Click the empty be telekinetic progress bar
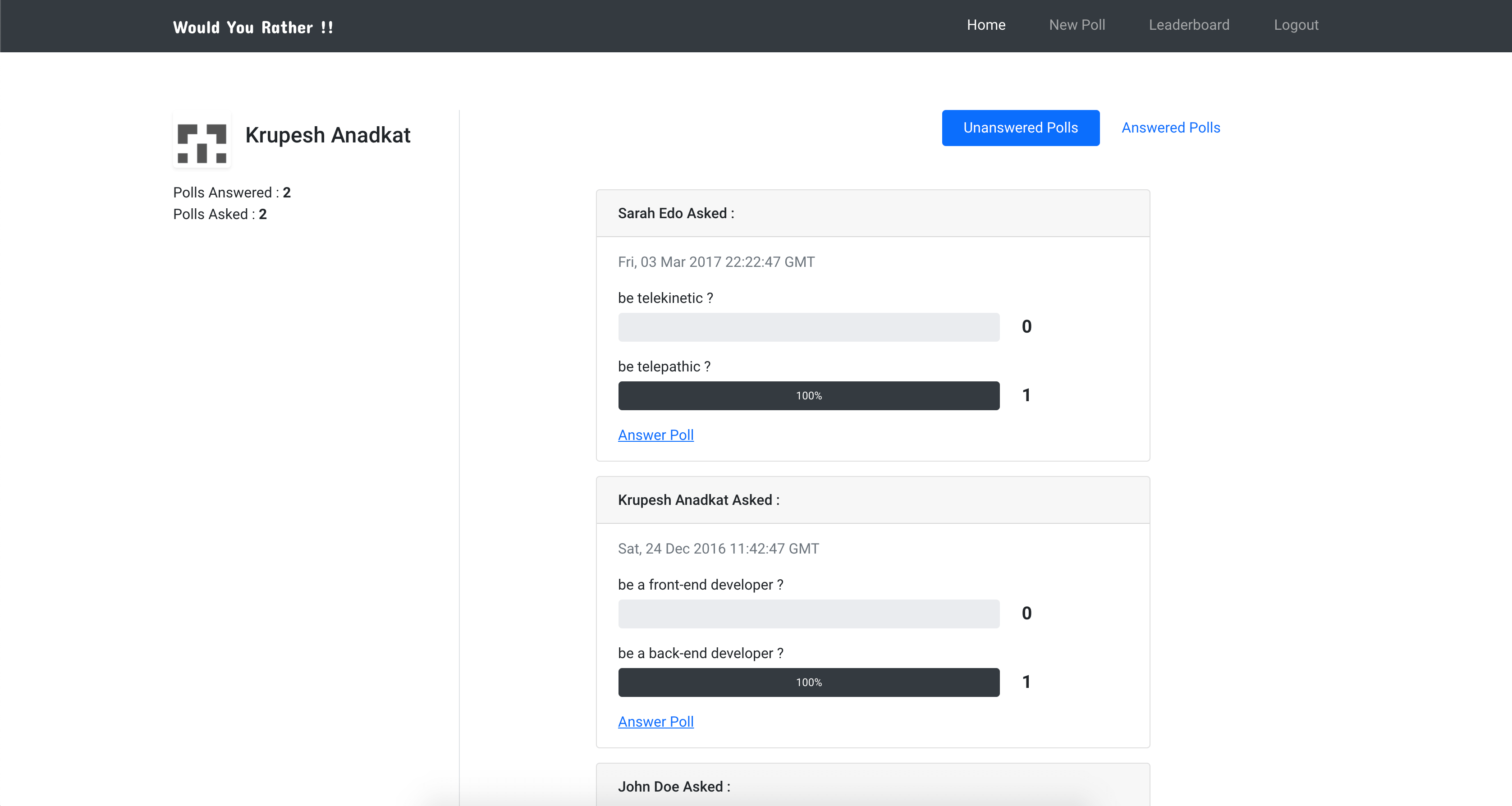The image size is (1512, 806). coord(808,327)
